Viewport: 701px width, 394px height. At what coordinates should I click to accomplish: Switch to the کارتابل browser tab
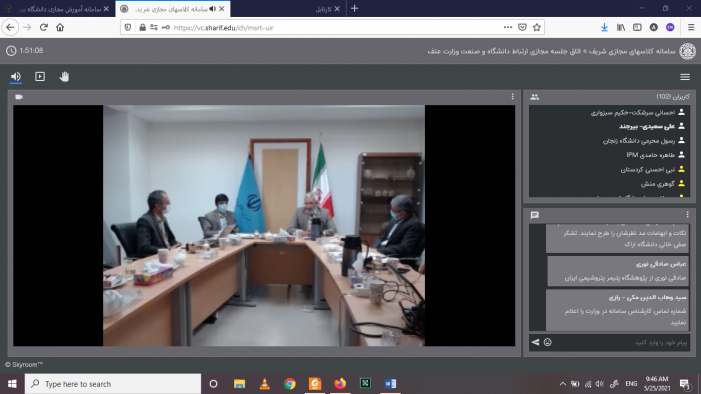tap(323, 8)
